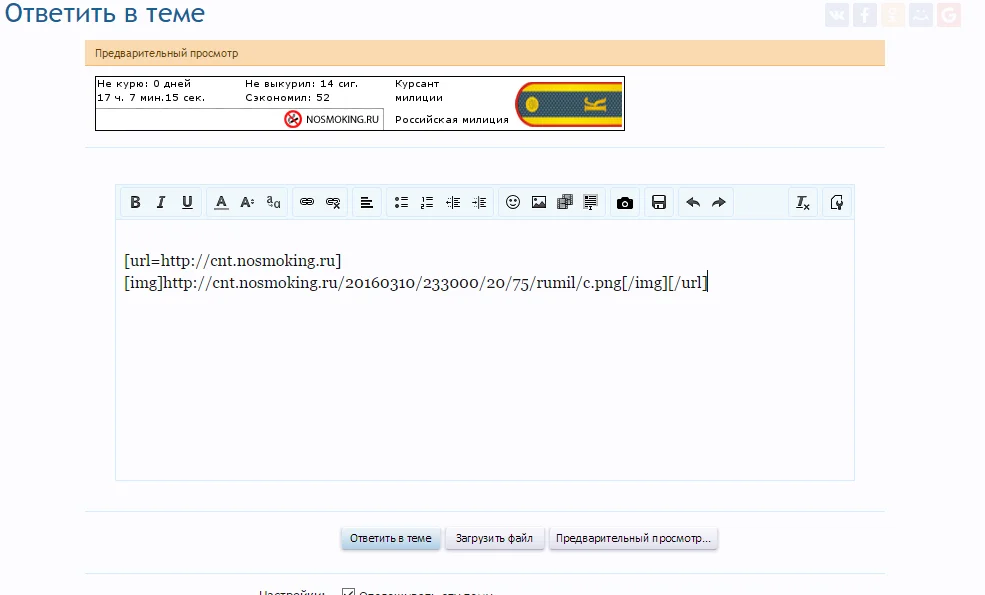The height and width of the screenshot is (595, 985).
Task: Insert a bulleted list
Action: point(401,202)
